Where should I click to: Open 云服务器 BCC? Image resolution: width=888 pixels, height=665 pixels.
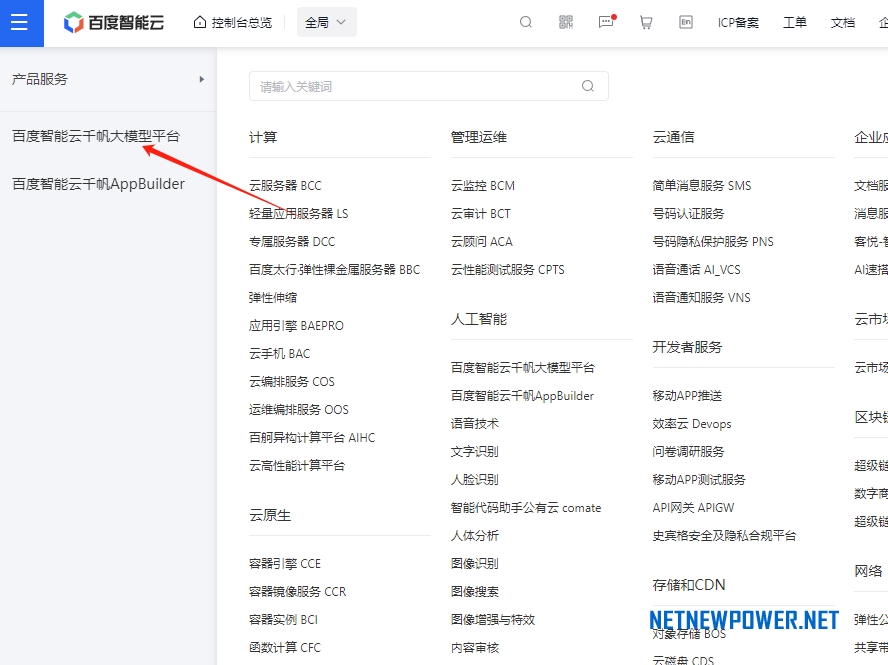point(285,186)
